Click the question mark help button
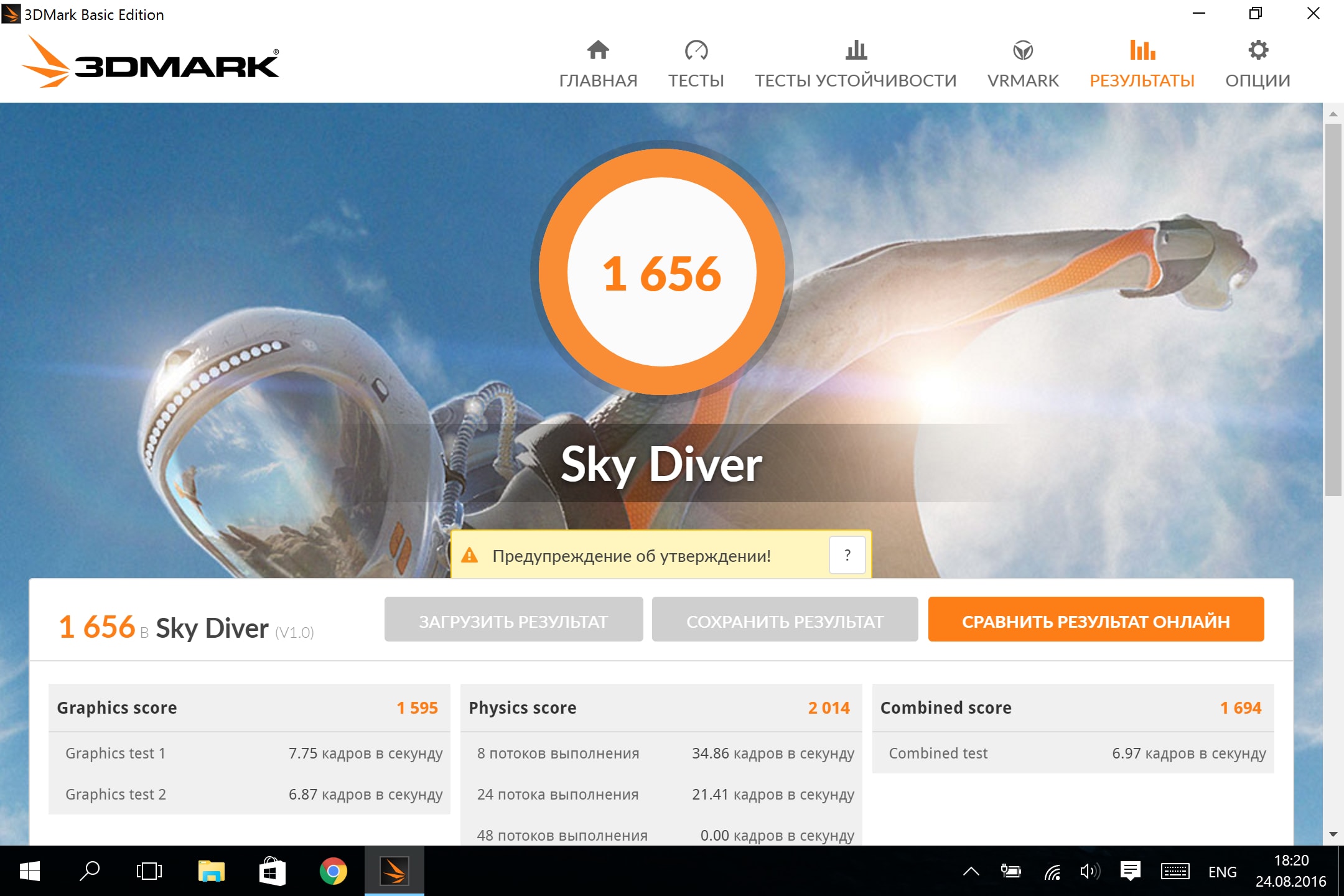 [847, 555]
